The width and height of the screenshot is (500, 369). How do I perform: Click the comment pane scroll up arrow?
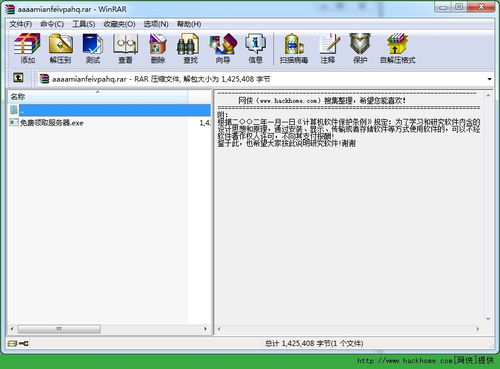point(488,95)
